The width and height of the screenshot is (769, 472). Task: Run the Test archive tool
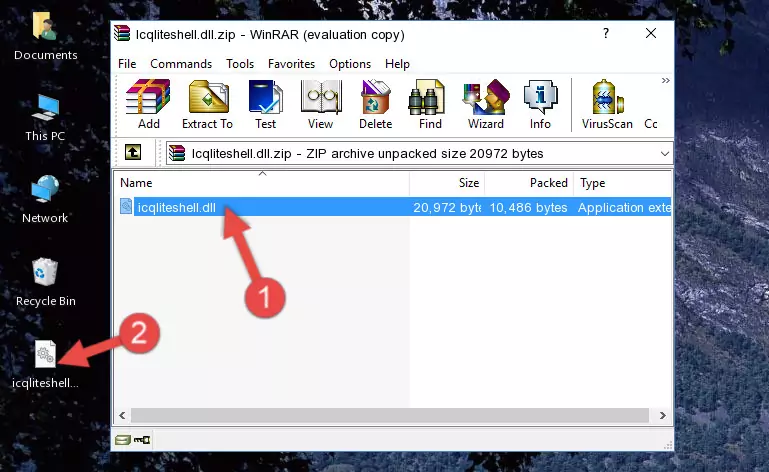pyautogui.click(x=265, y=105)
